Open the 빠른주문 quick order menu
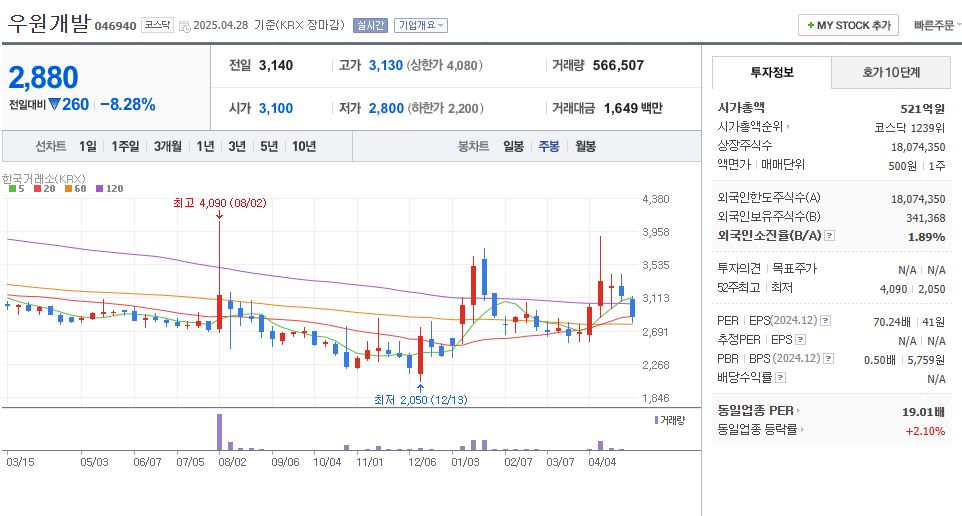This screenshot has width=962, height=516. pos(937,25)
